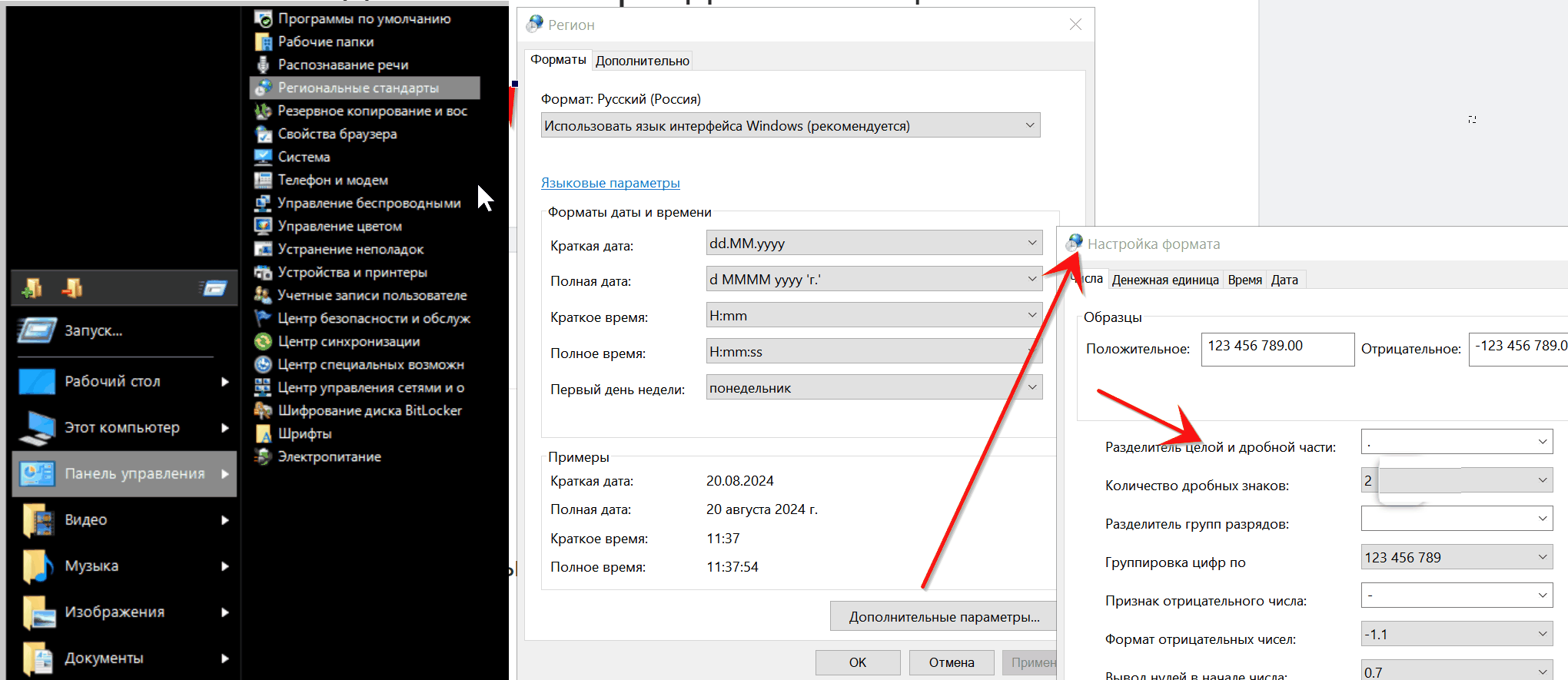Viewport: 1568px width, 680px height.
Task: Click the Электропитание power options icon
Action: (x=263, y=457)
